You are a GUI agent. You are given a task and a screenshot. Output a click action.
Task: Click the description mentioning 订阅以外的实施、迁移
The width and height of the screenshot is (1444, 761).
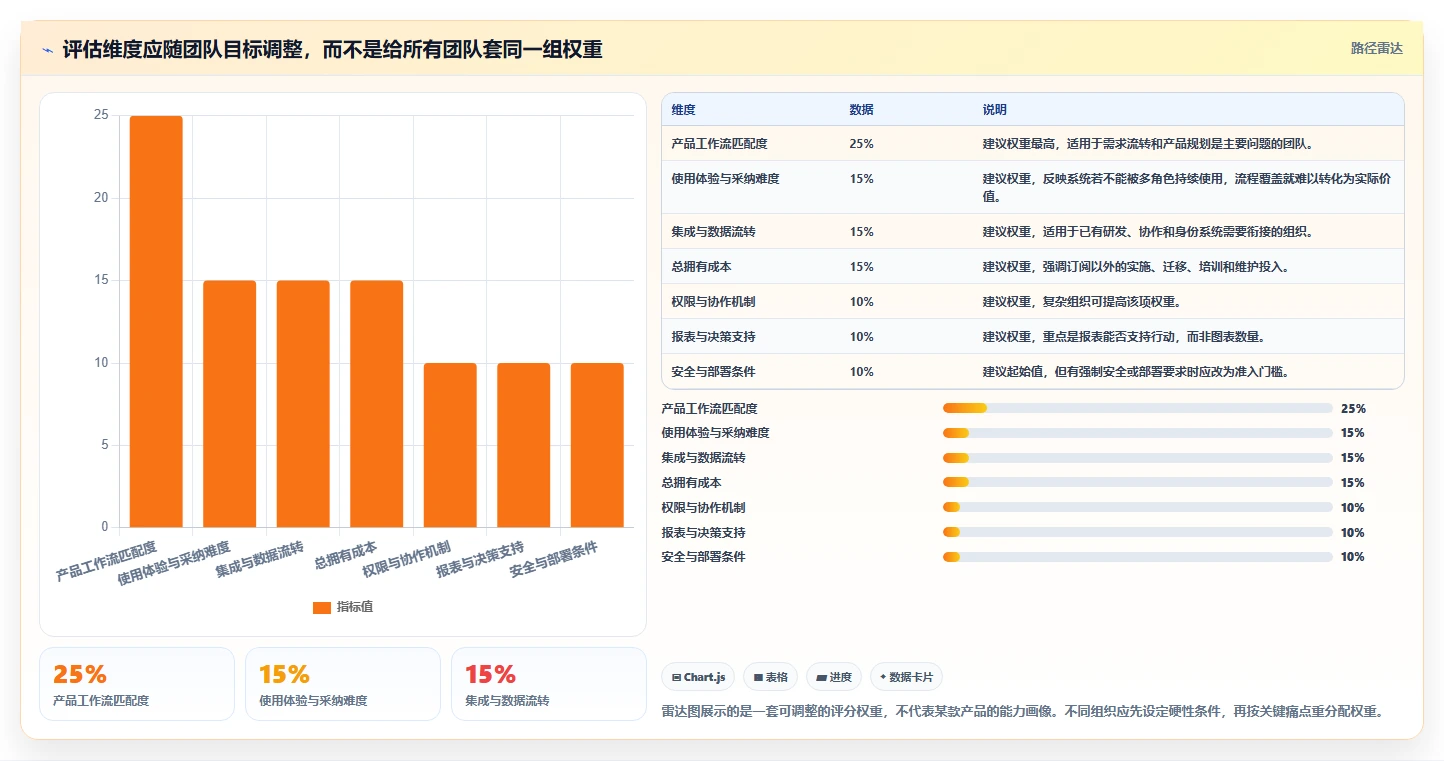[1136, 267]
